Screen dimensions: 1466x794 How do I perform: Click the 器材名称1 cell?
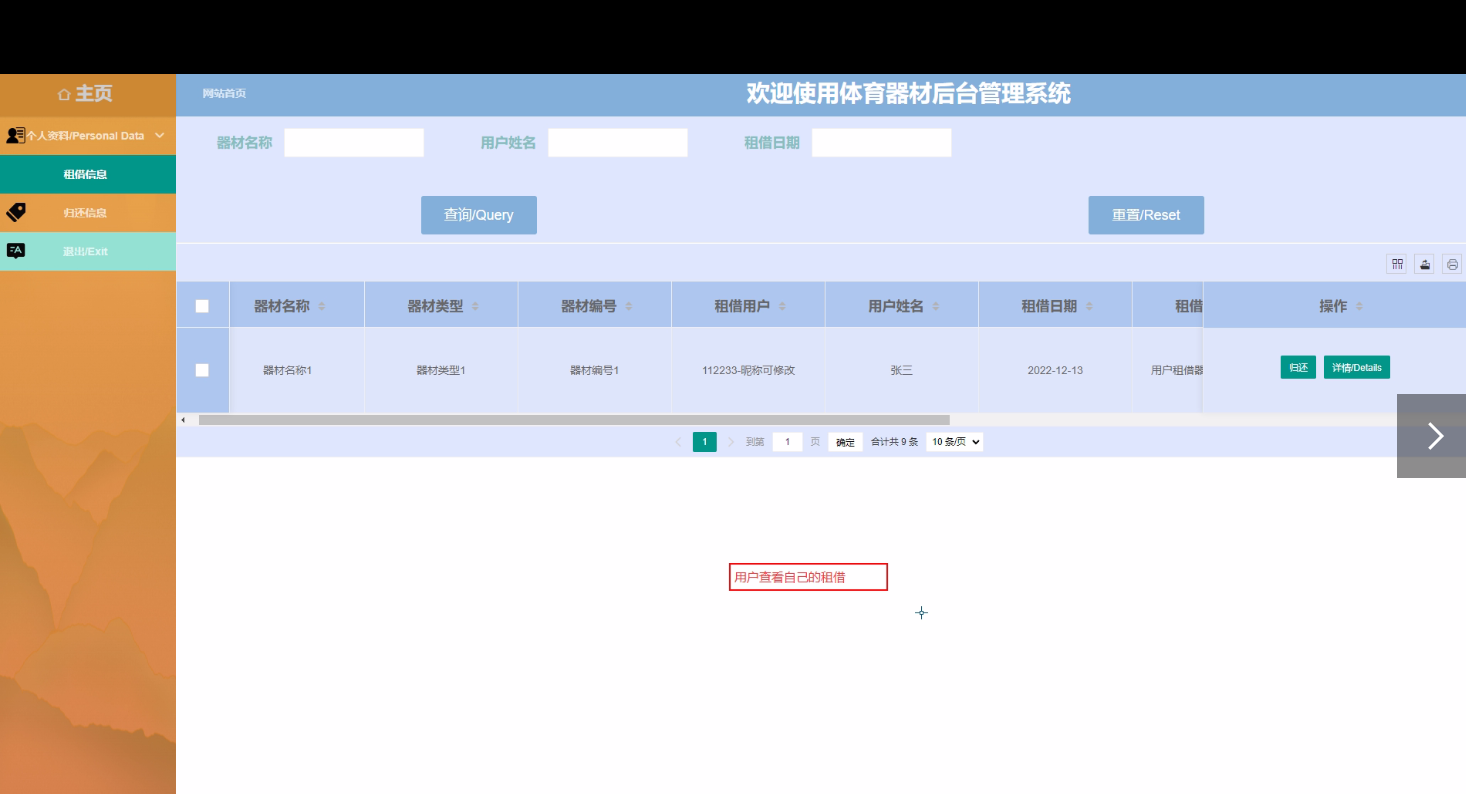pyautogui.click(x=297, y=370)
